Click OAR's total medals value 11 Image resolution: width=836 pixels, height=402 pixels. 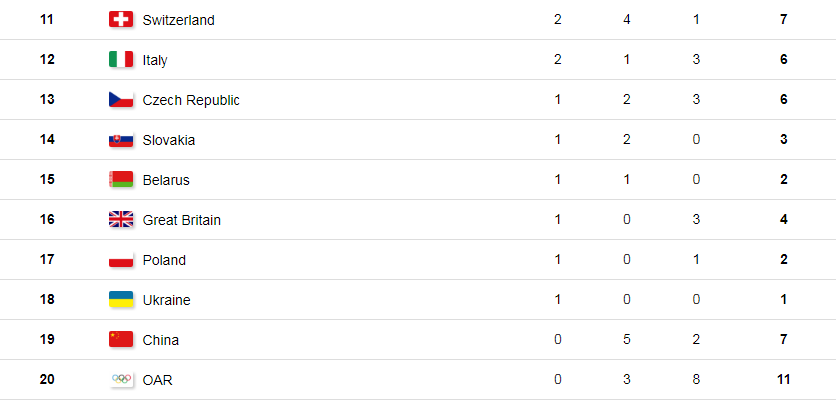click(783, 380)
